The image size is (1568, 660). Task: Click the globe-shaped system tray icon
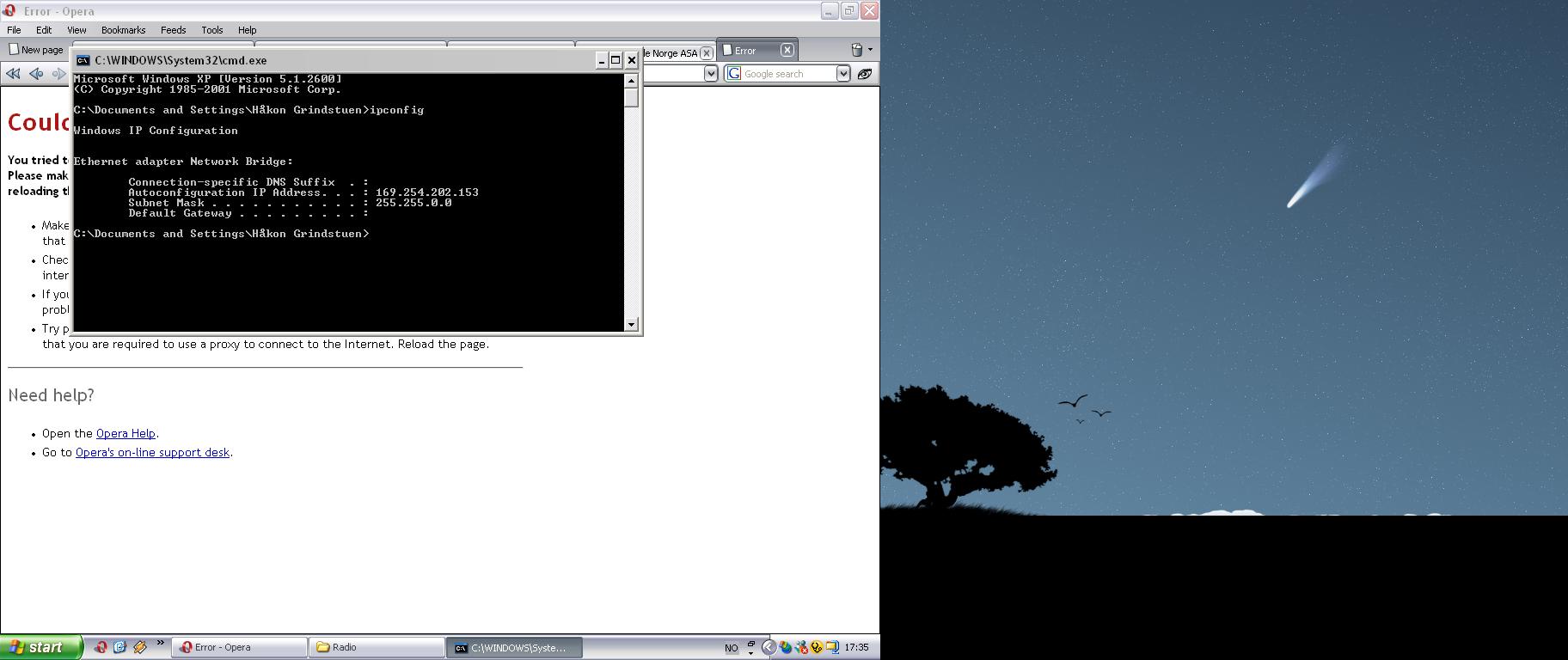point(785,648)
